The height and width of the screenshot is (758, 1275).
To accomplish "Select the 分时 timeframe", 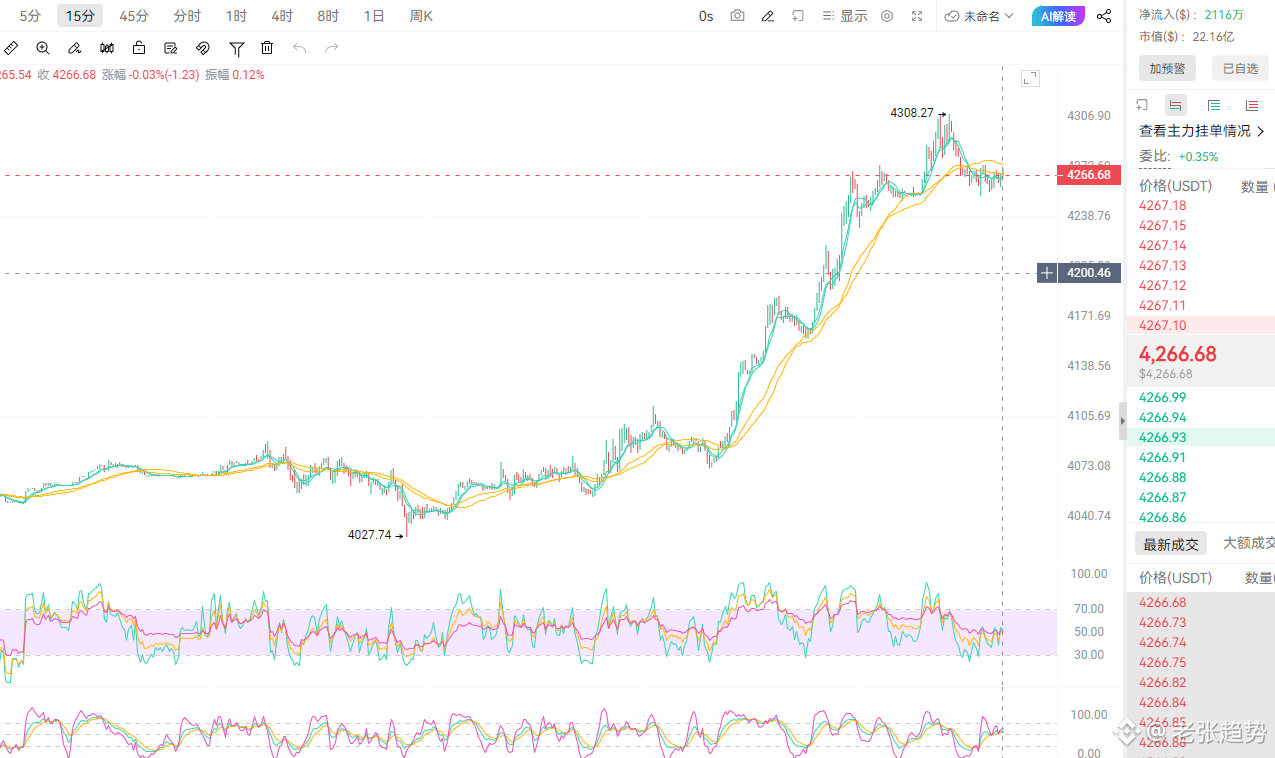I will point(187,16).
